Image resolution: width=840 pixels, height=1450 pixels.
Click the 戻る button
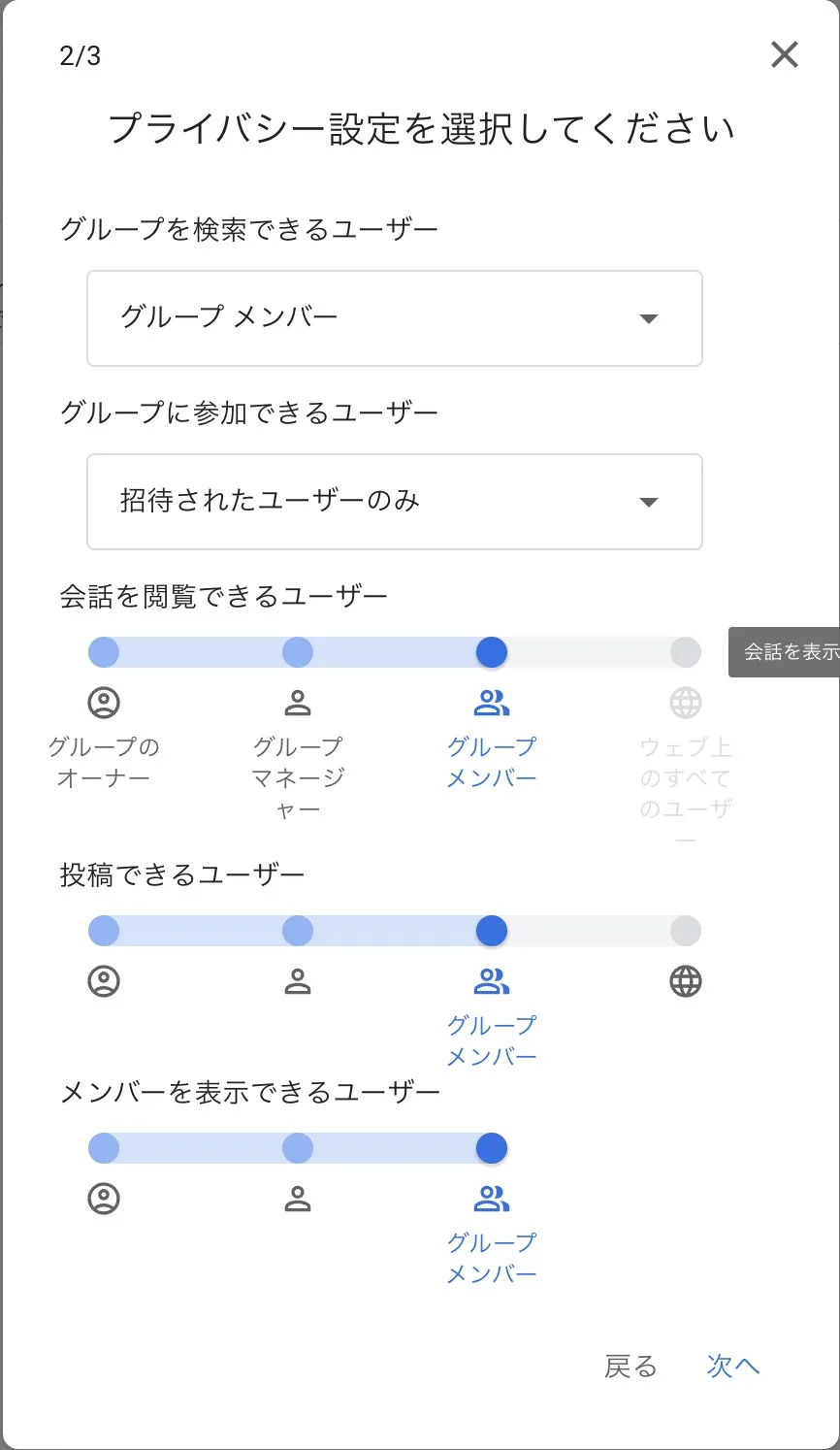click(630, 1367)
